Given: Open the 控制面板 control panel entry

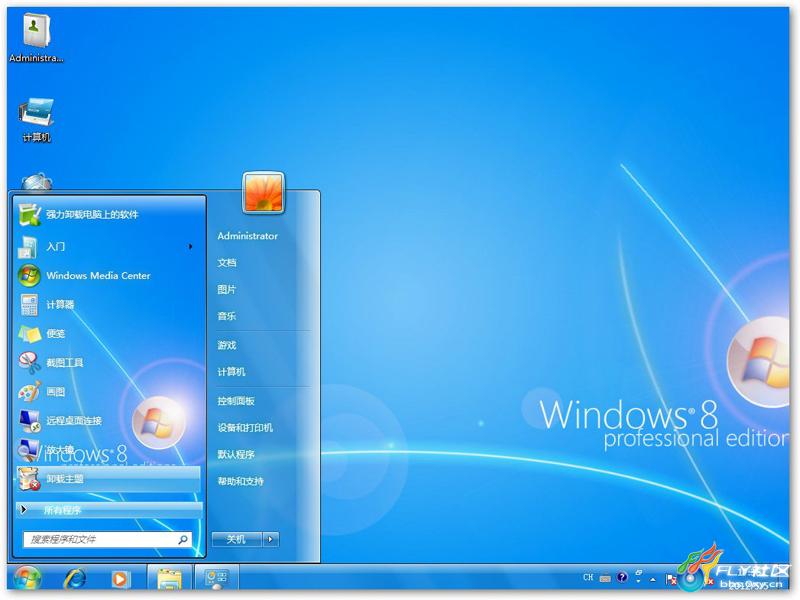Looking at the screenshot, I should click(236, 401).
